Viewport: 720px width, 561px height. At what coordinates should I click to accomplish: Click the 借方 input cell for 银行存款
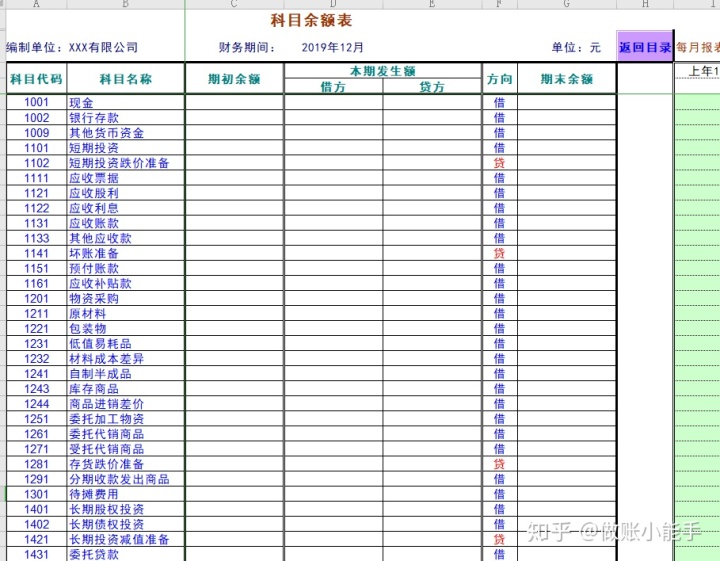(x=333, y=118)
